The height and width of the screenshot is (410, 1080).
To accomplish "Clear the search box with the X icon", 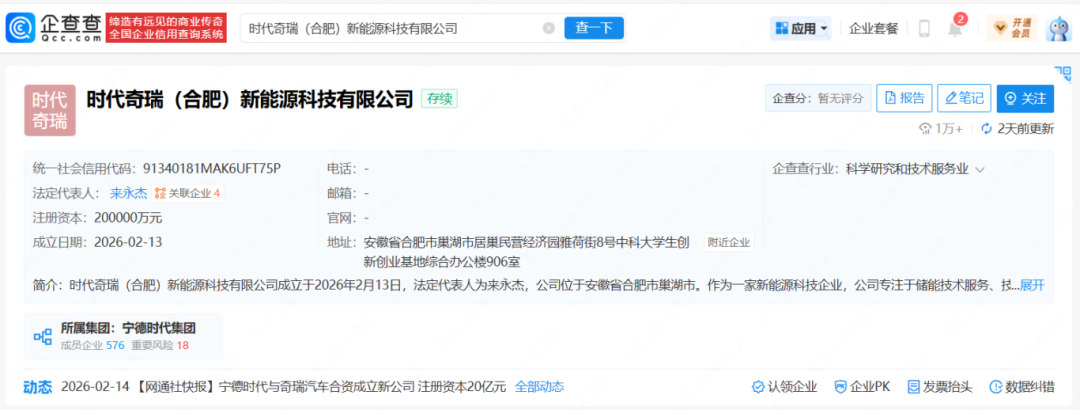I will click(x=548, y=28).
